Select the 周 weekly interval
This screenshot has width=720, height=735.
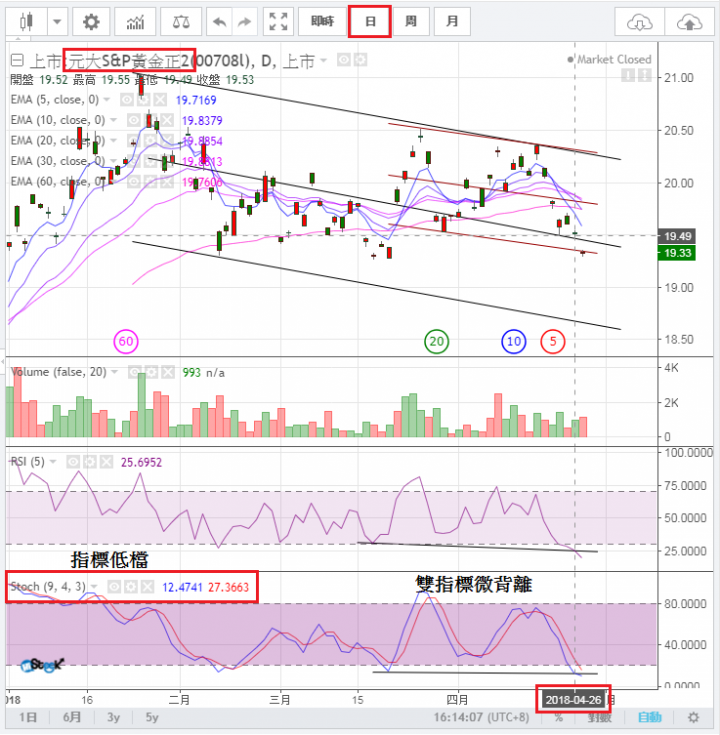tap(411, 22)
